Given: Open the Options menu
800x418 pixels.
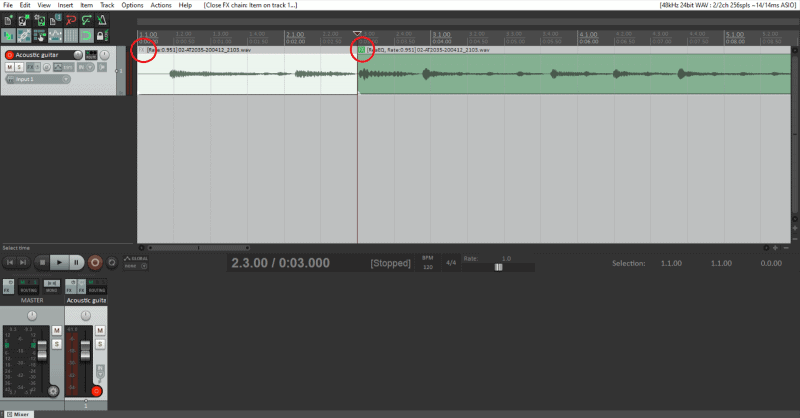Looking at the screenshot, I should point(132,5).
